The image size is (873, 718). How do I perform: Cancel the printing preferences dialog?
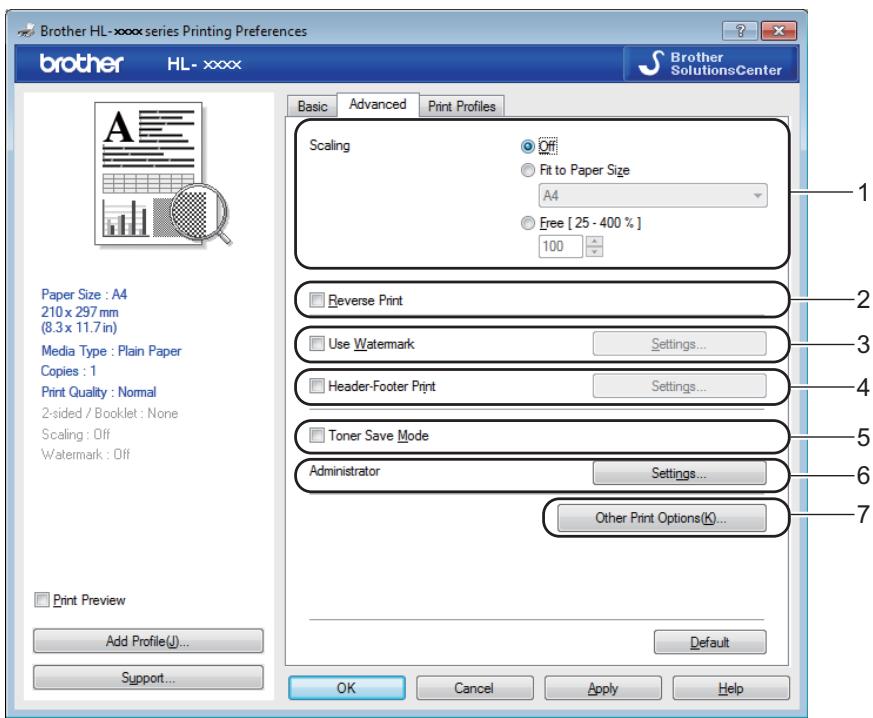474,688
